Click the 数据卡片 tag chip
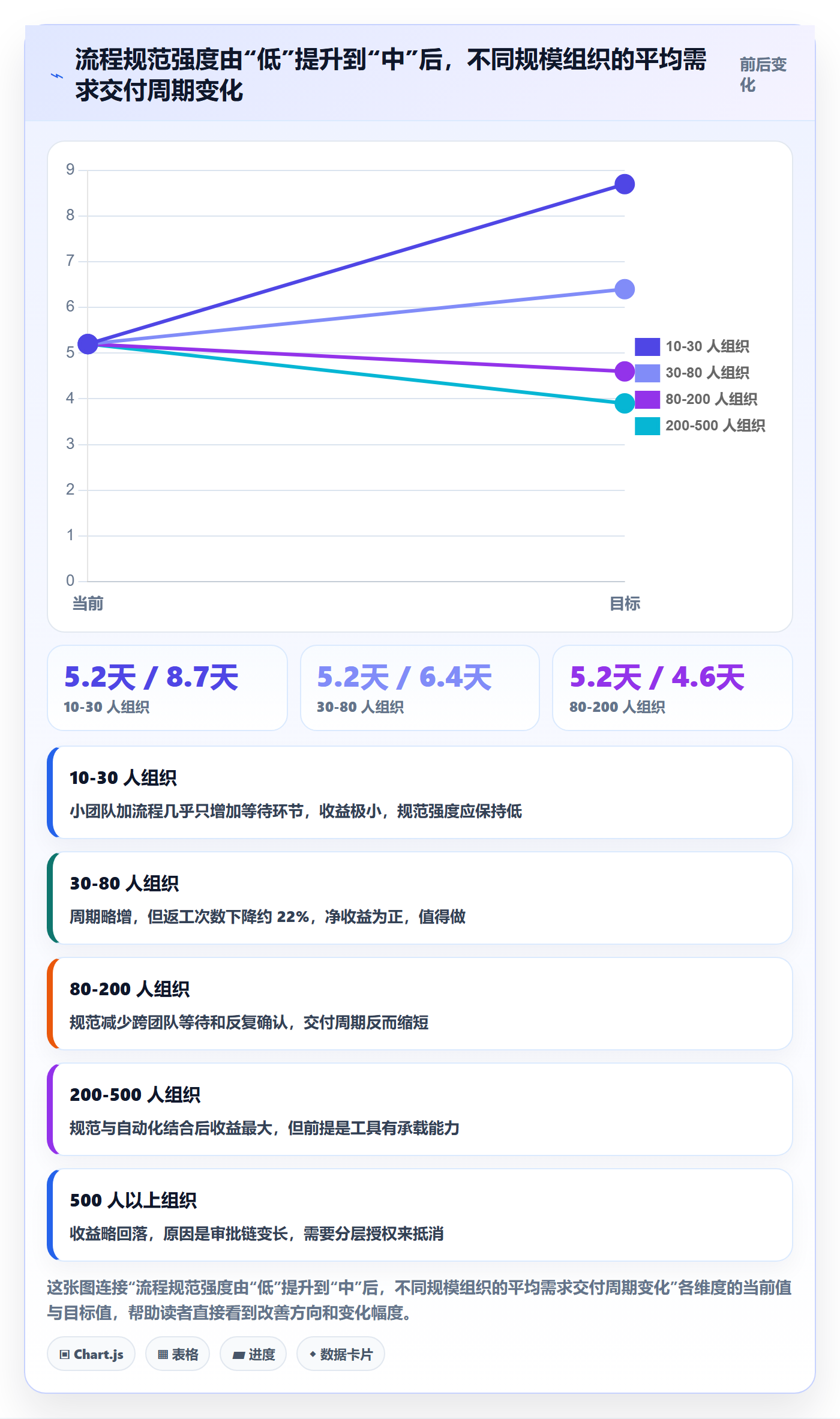This screenshot has height=1419, width=840. click(341, 1354)
